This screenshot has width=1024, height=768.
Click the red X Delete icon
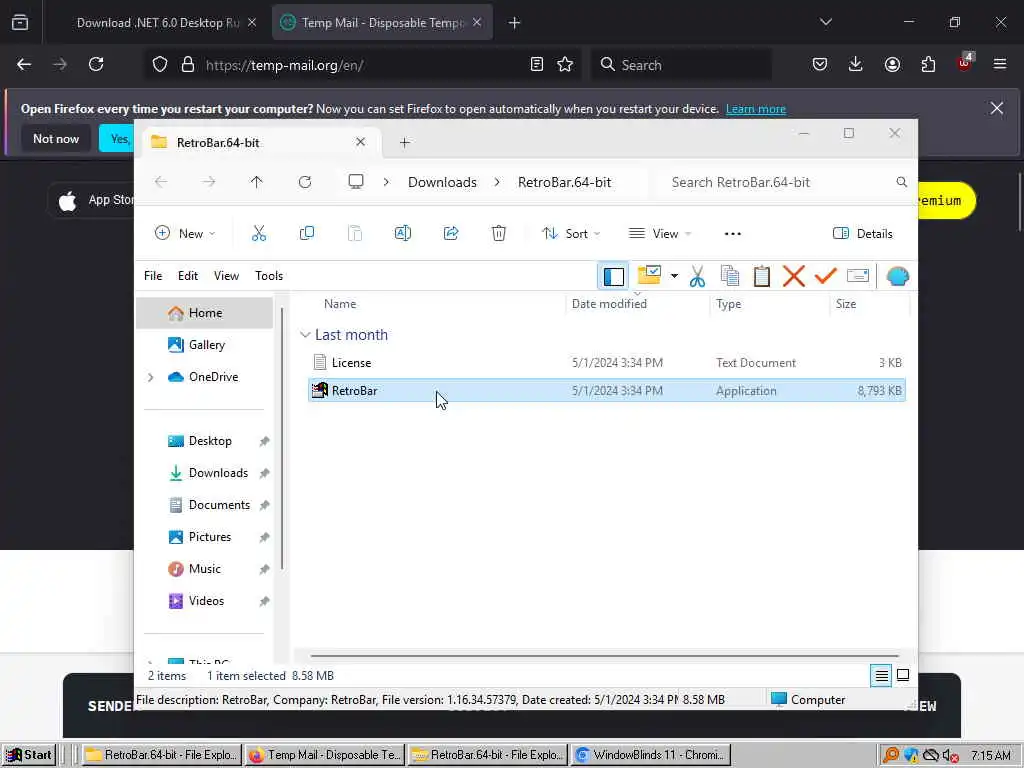click(x=793, y=276)
